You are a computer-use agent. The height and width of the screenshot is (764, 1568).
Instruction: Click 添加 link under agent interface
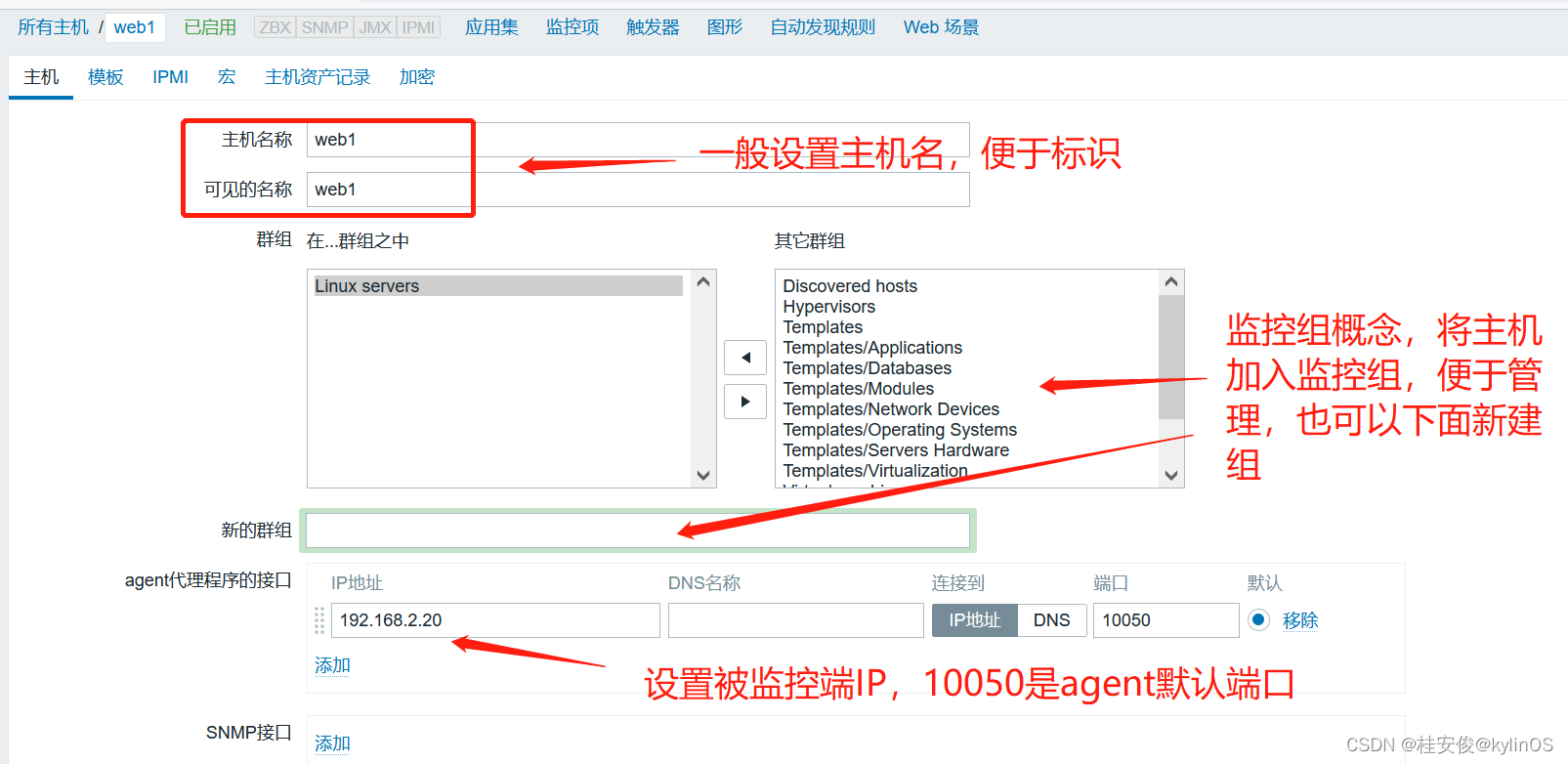point(332,665)
